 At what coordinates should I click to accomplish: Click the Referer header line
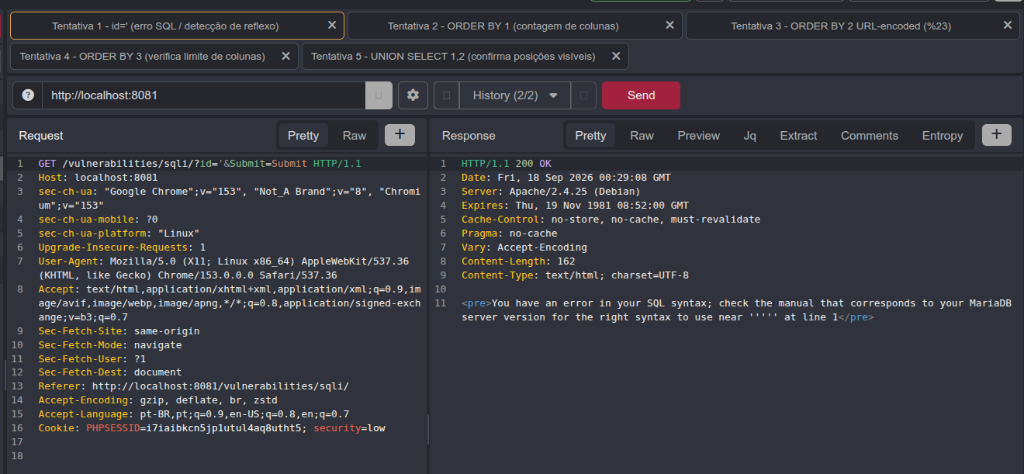pyautogui.click(x=193, y=387)
